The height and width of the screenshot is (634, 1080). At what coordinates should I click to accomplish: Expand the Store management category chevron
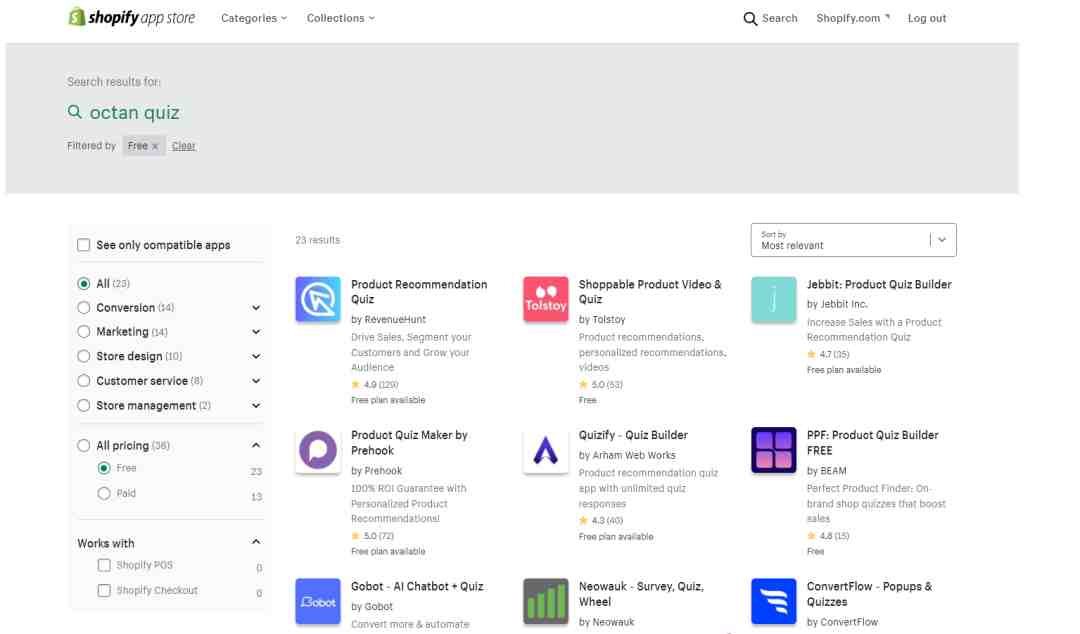coord(256,405)
